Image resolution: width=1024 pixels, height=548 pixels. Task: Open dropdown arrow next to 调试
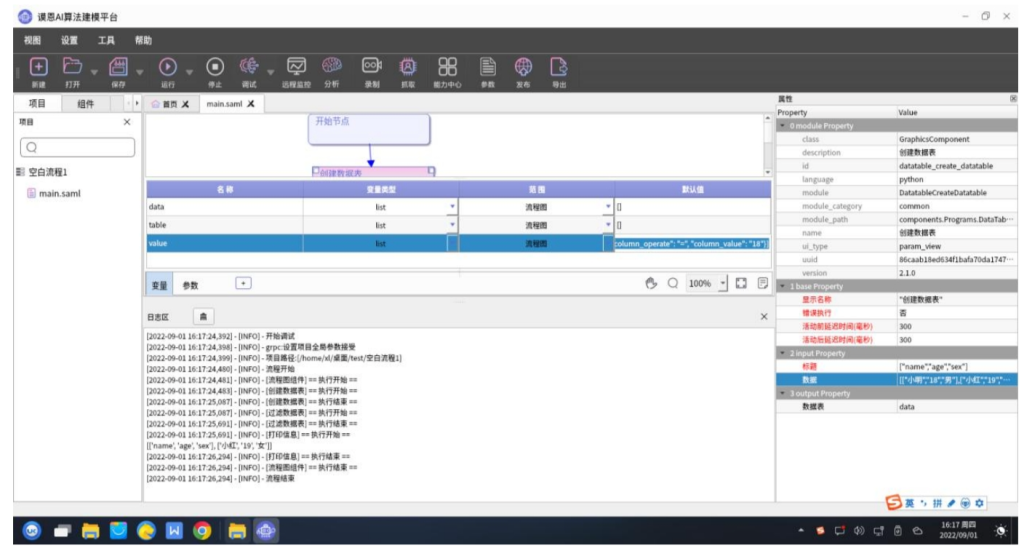(270, 72)
